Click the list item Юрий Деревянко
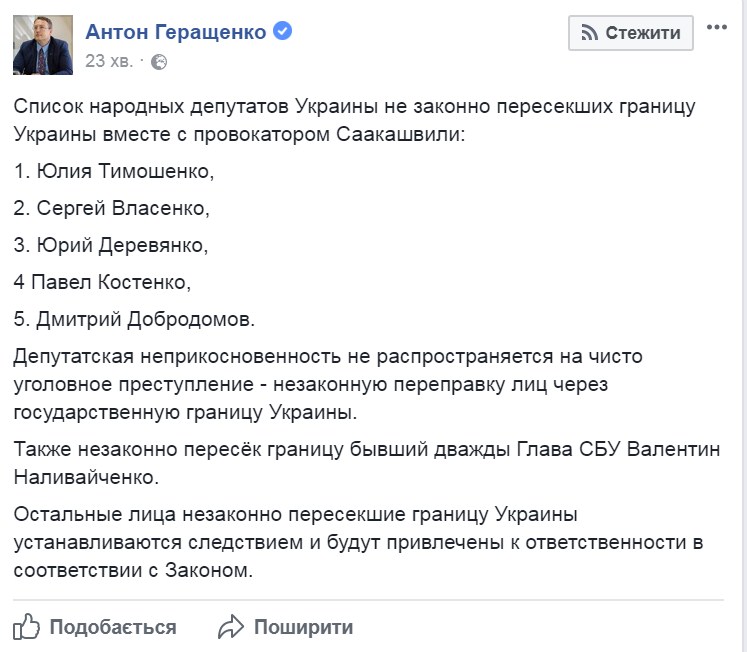Screen dimensions: 747x652 (111, 245)
